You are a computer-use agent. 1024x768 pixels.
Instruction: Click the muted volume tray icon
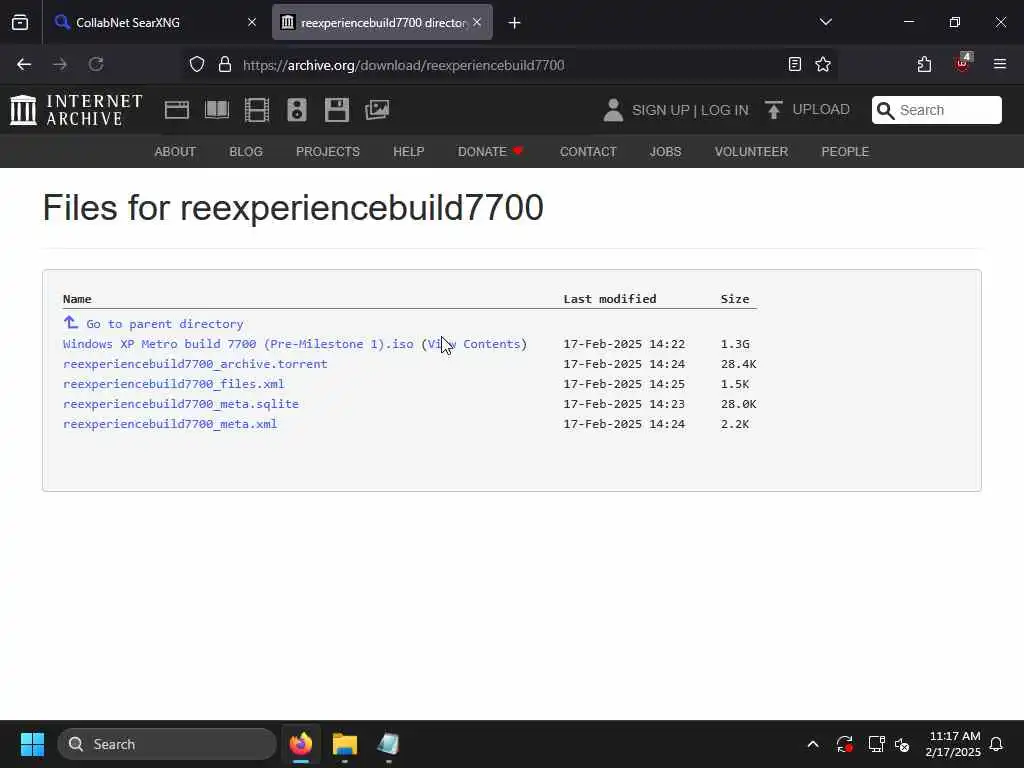(903, 744)
